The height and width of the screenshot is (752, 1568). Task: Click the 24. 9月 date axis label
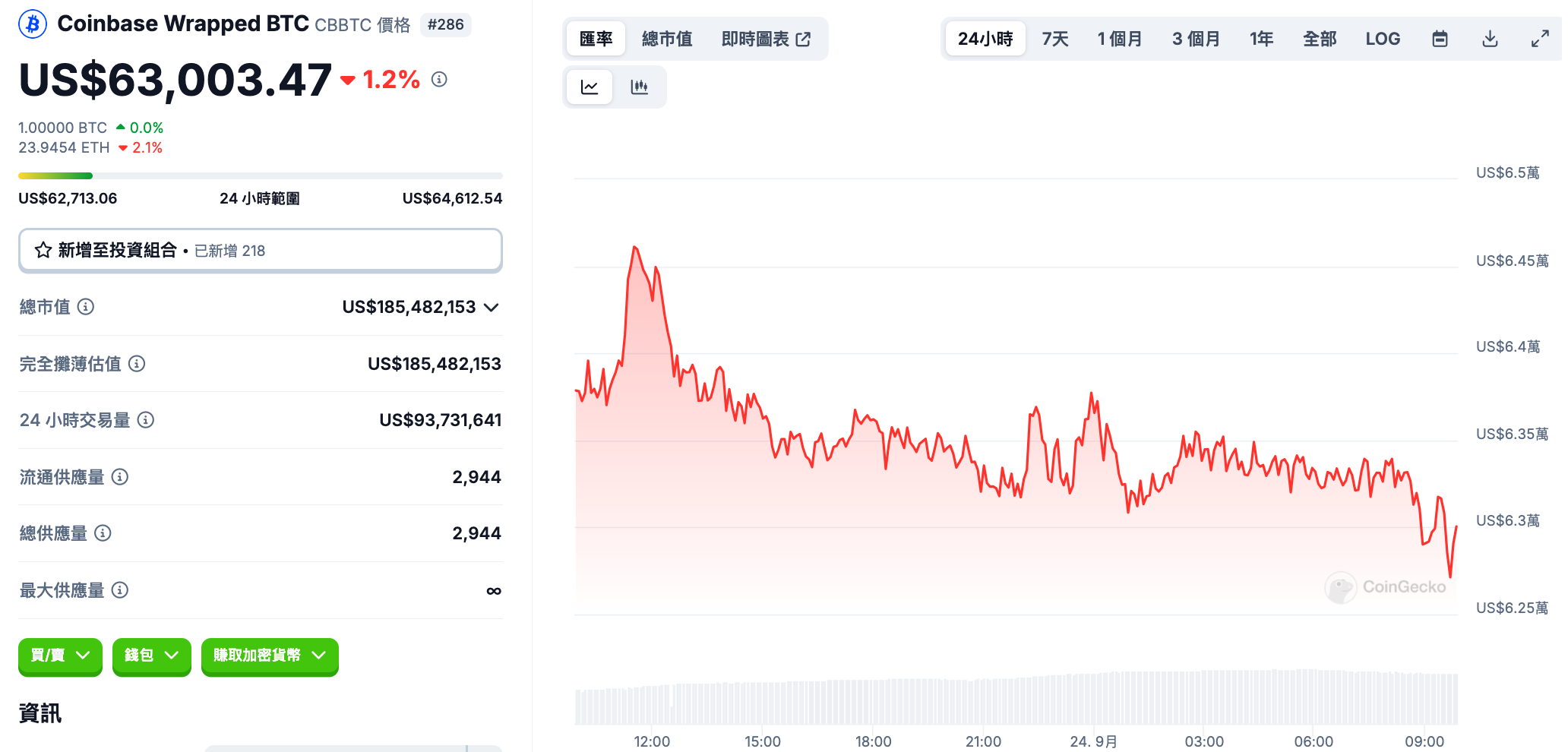[x=1093, y=741]
